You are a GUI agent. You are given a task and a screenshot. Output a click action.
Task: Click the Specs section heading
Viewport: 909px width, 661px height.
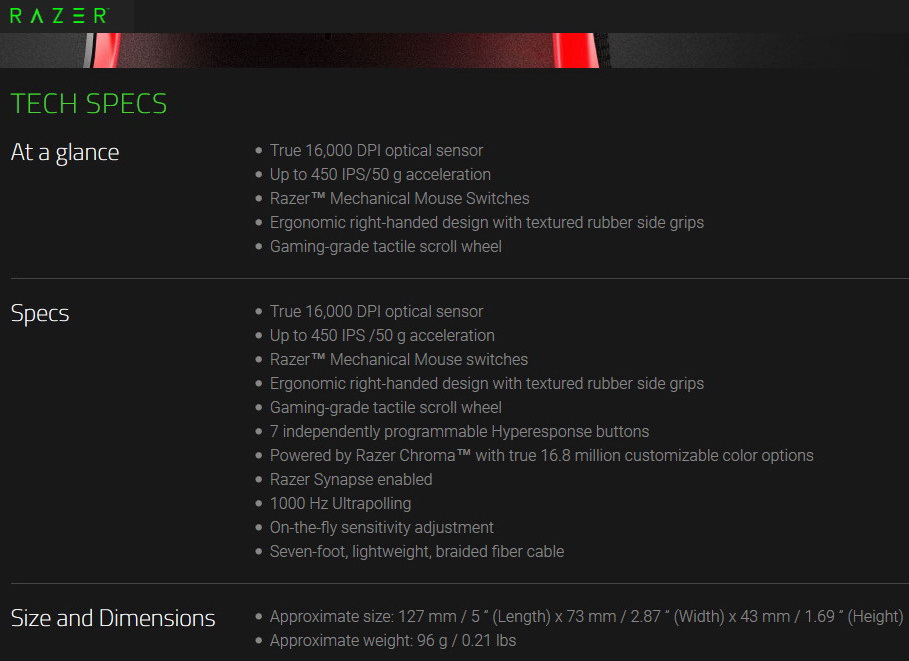point(40,313)
